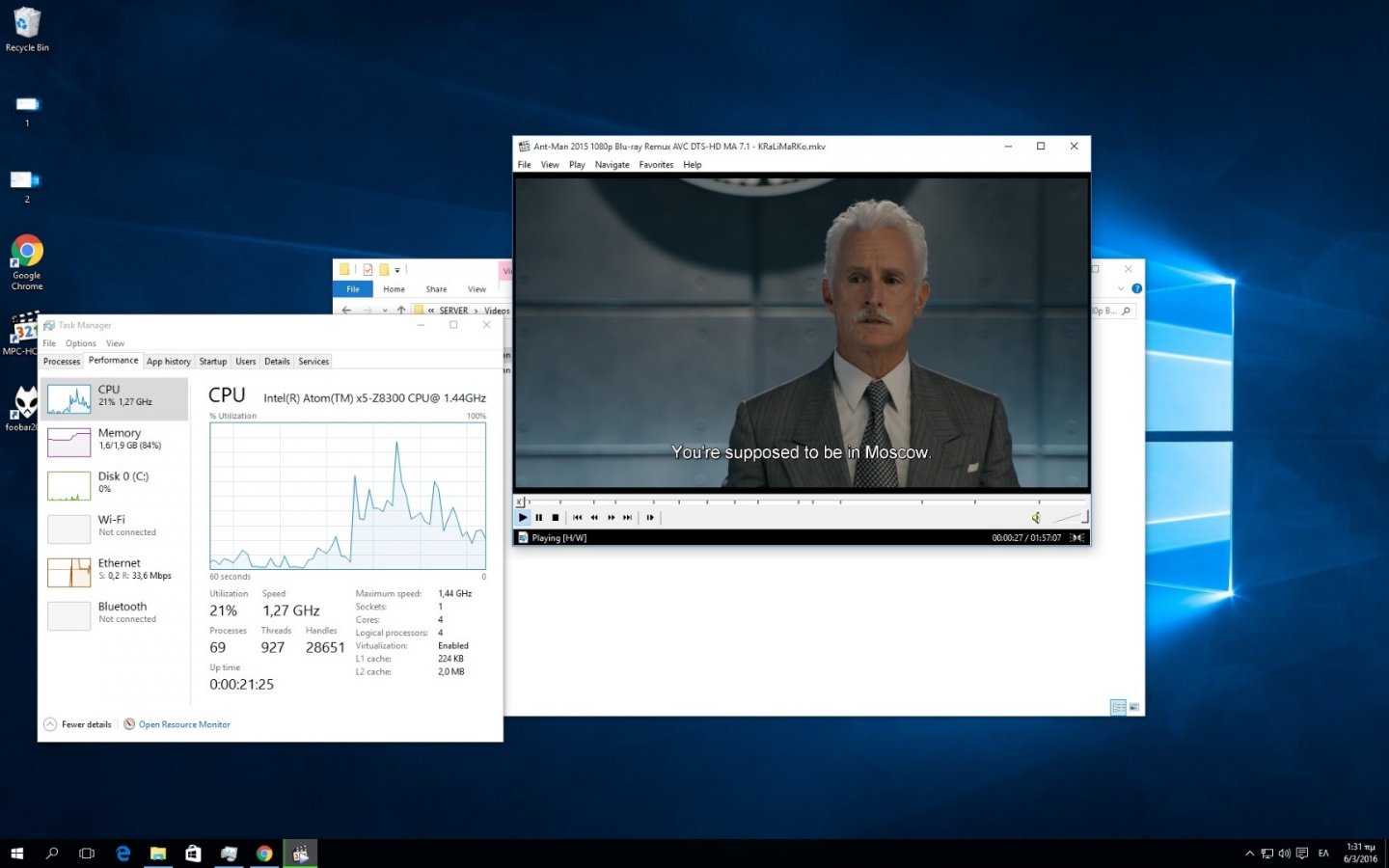The width and height of the screenshot is (1389, 868).
Task: Switch Explorer to large thumbnails view
Action: (x=1134, y=707)
